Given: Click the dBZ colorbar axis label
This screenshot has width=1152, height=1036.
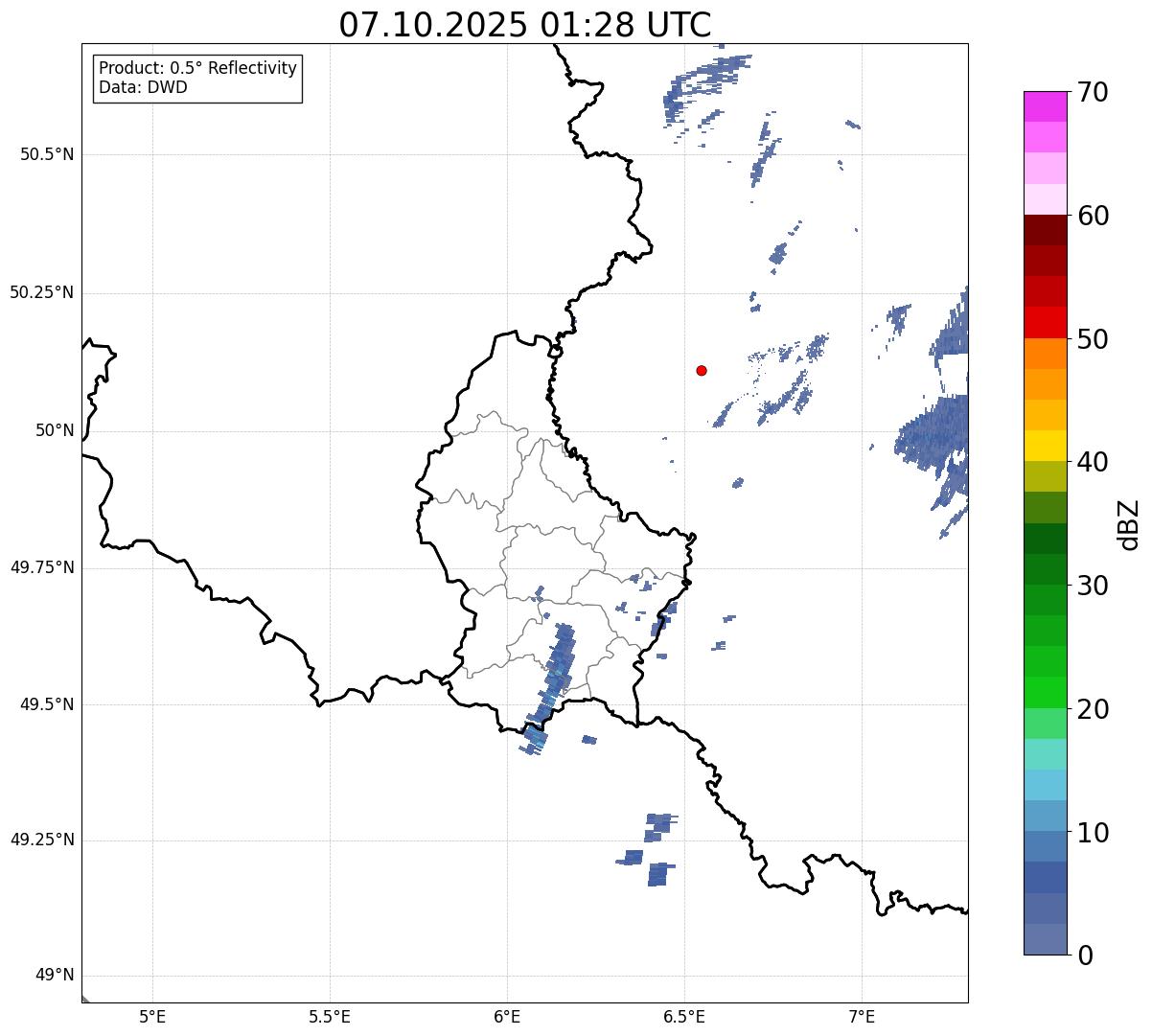Looking at the screenshot, I should (1129, 524).
